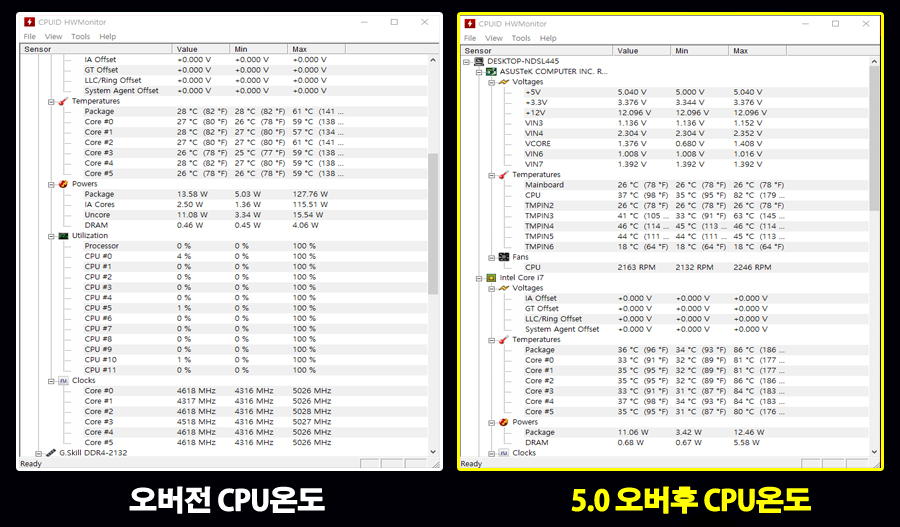The height and width of the screenshot is (527, 900).
Task: Collapse DESKTOP-NDSL445 root node
Action: click(467, 61)
